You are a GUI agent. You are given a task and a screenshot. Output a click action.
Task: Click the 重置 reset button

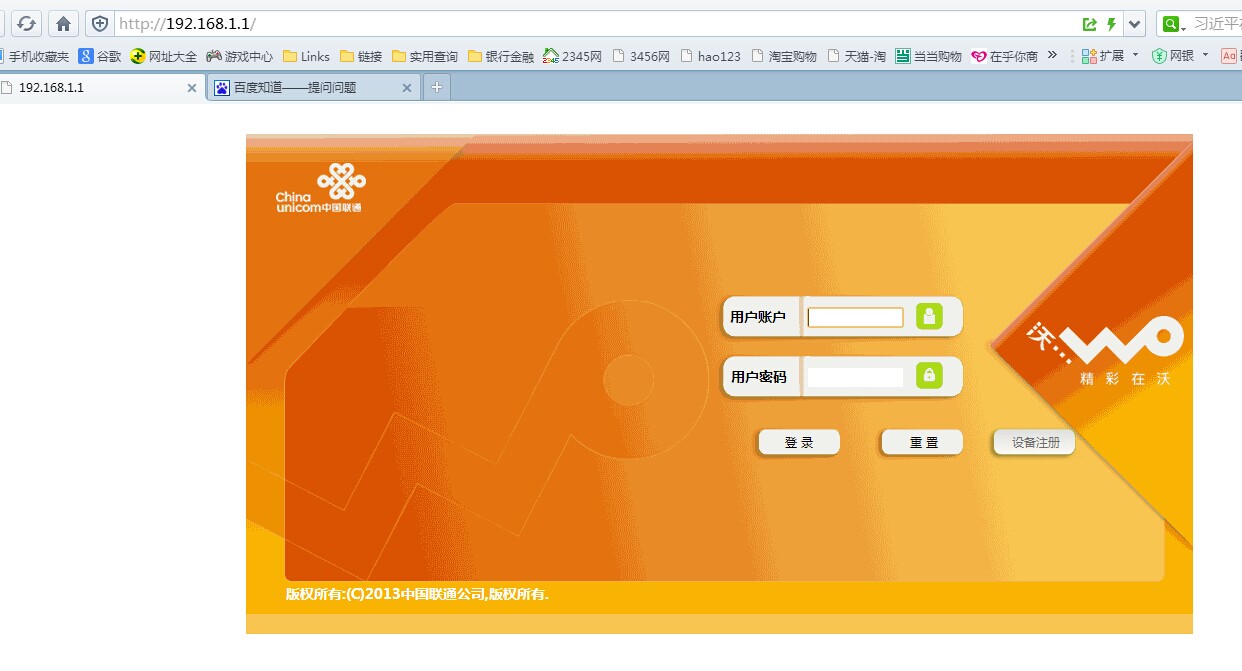[922, 442]
